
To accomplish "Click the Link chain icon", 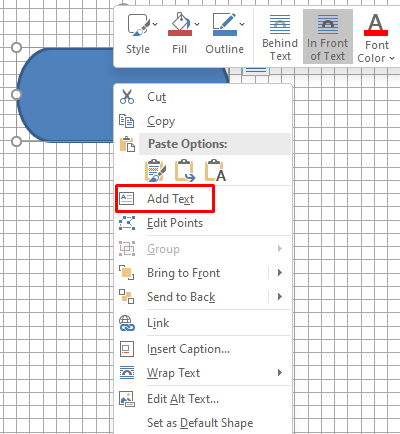I will click(127, 323).
